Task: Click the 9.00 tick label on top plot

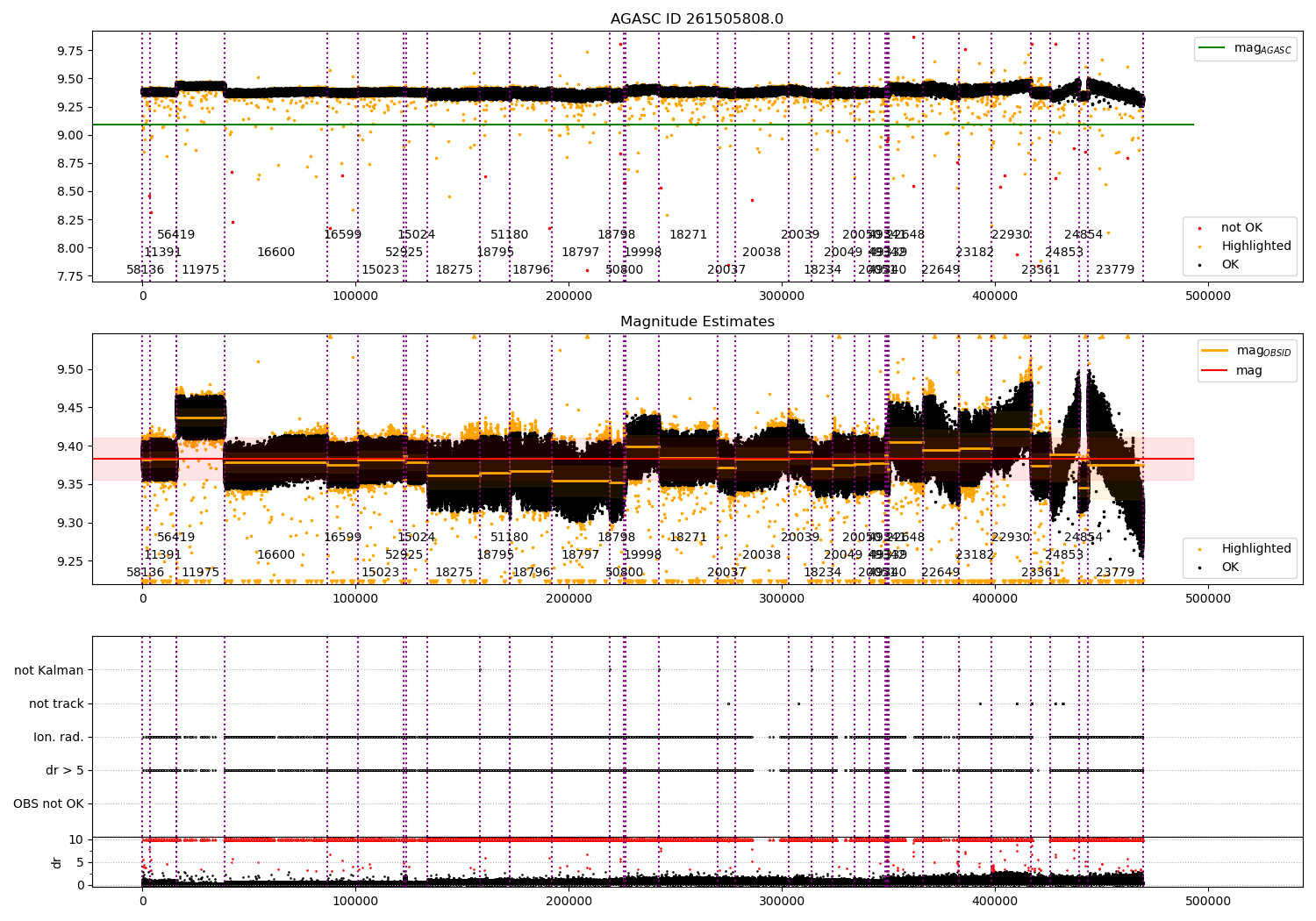Action: (x=69, y=135)
